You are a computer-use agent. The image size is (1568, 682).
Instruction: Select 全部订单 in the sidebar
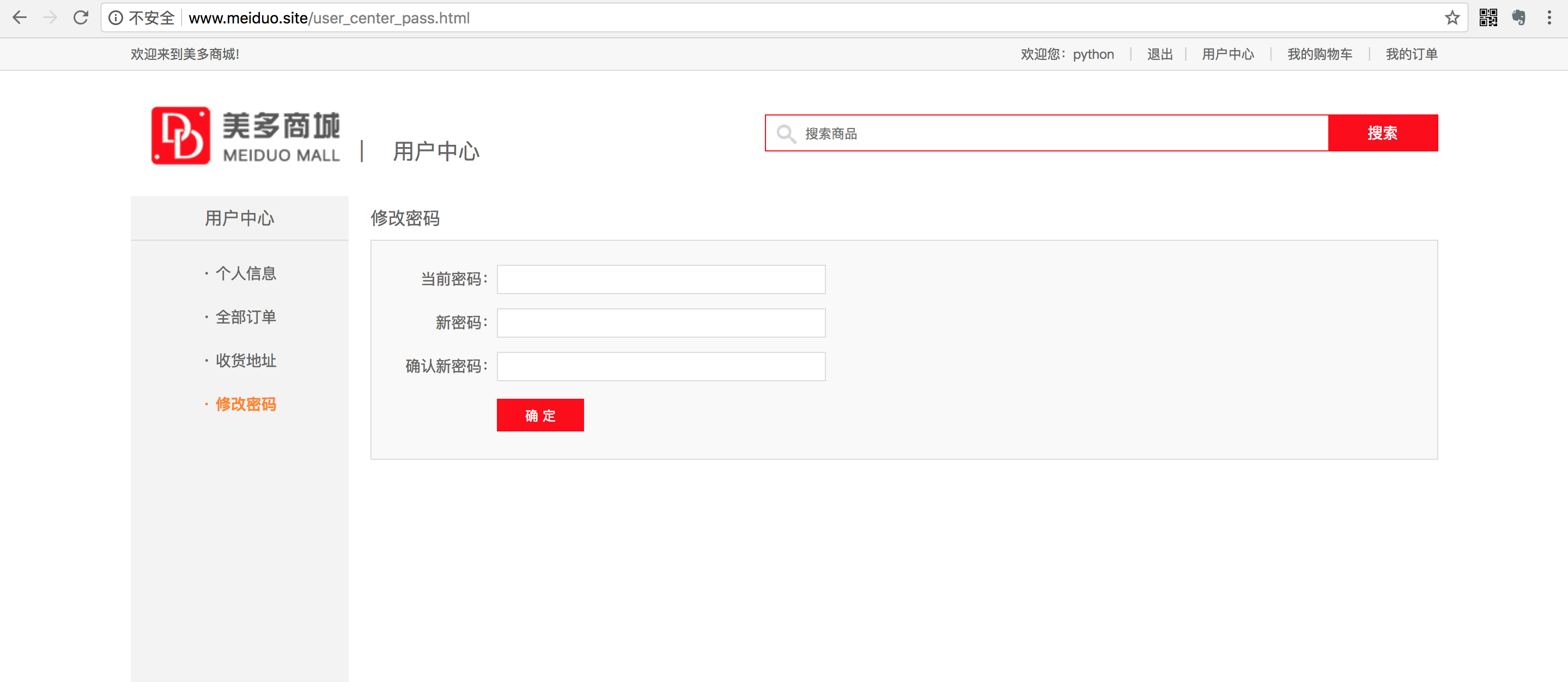[245, 317]
